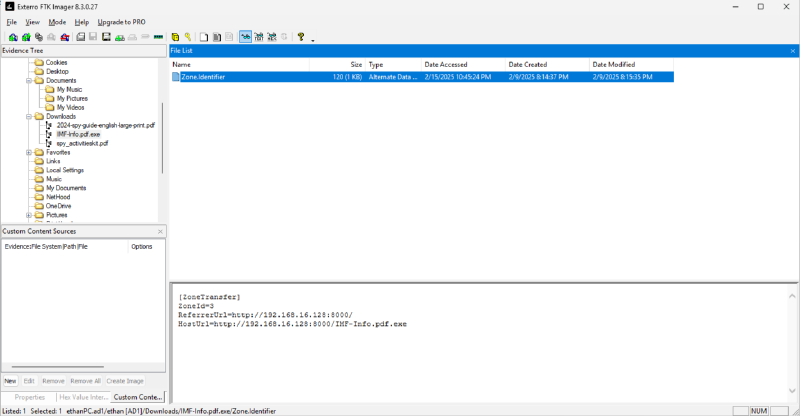Select IMF-Info.pdf.exe in Evidence Tree
This screenshot has width=800, height=416.
click(x=78, y=134)
